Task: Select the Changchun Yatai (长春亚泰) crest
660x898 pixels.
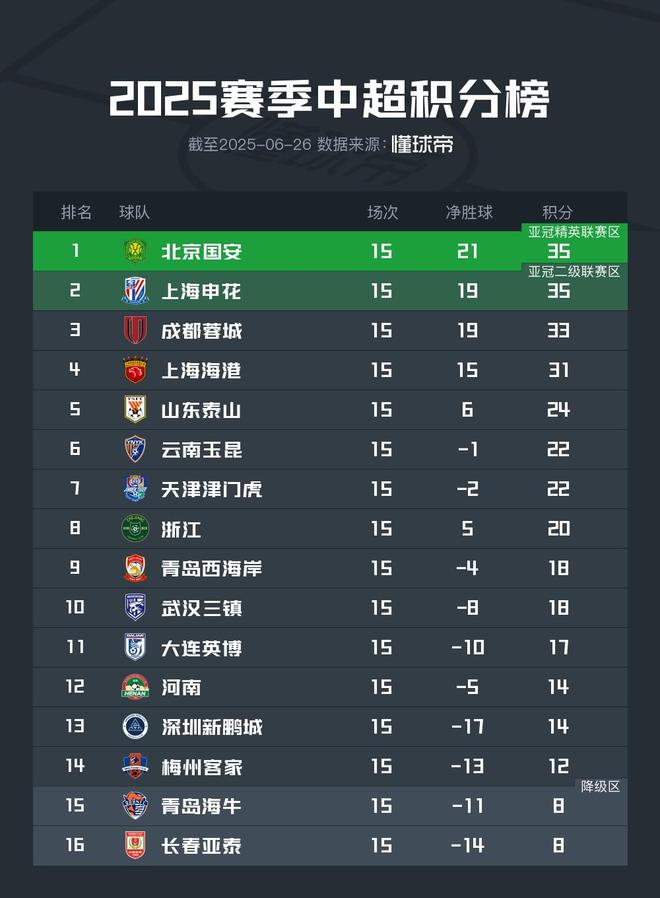Action: point(135,846)
